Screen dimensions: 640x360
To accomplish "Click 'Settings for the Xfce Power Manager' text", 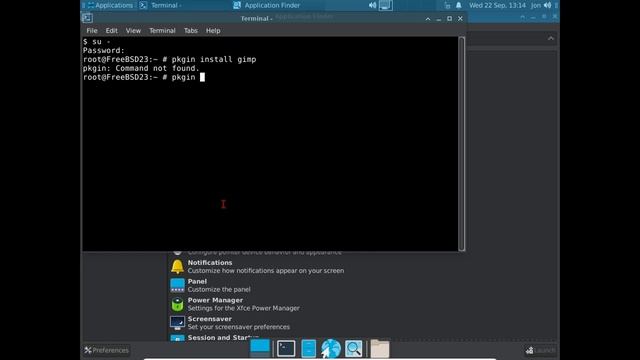I will click(x=244, y=309).
